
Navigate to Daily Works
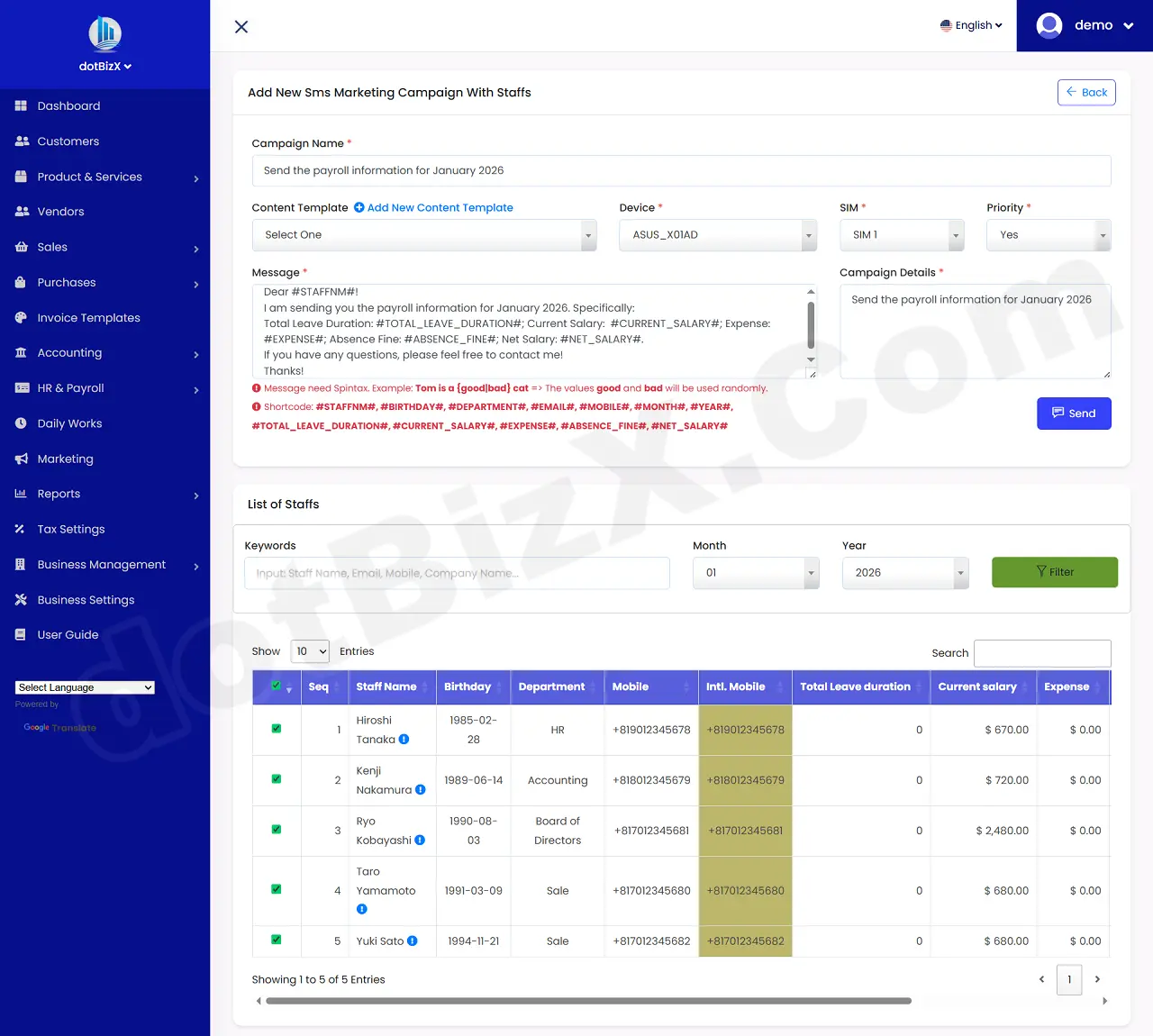pyautogui.click(x=71, y=423)
